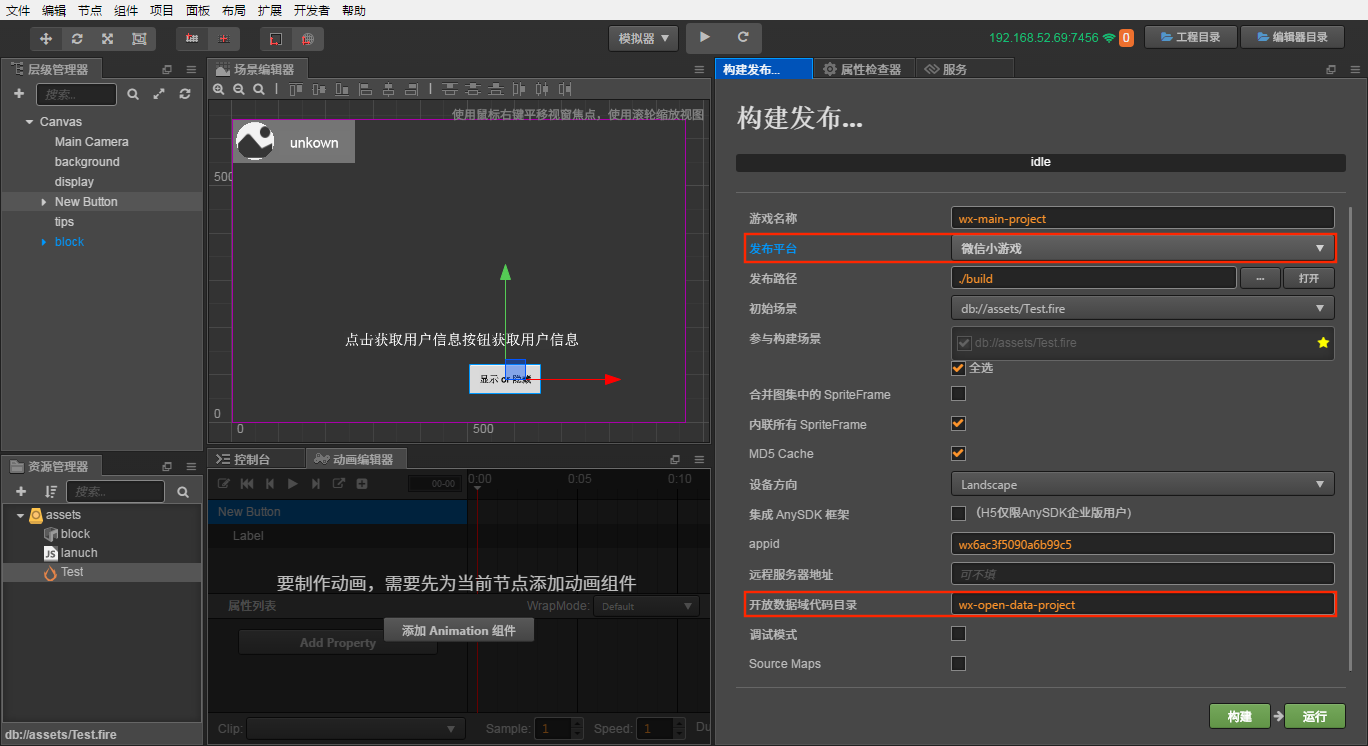Select the rotate transform tool
Screen dimensions: 1368x746
tap(77, 38)
